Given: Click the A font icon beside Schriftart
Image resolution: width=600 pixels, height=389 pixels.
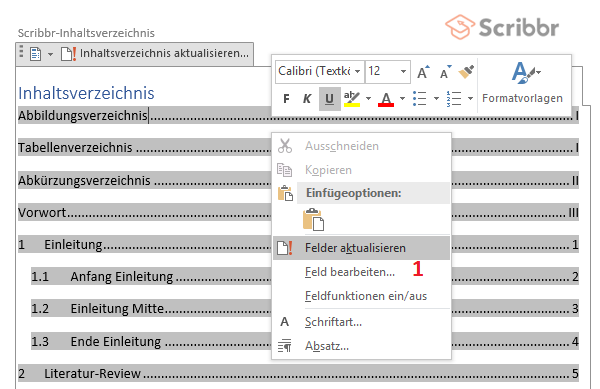Looking at the screenshot, I should 284,322.
